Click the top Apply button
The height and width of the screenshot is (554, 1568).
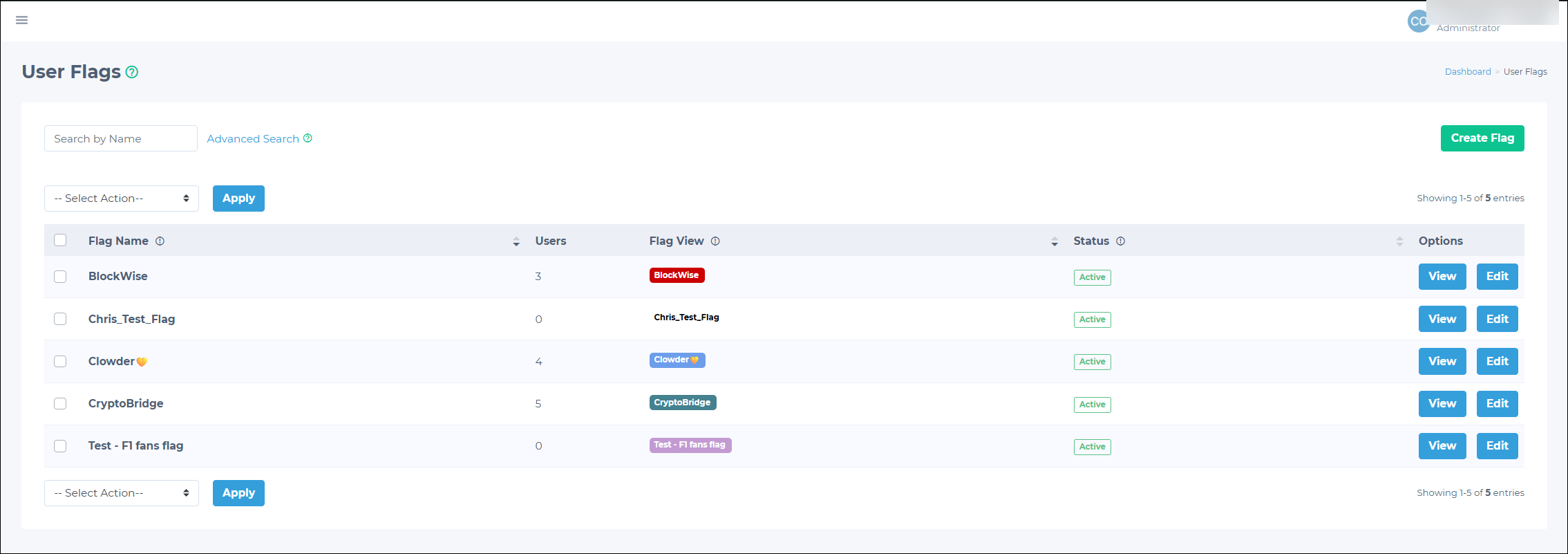pyautogui.click(x=238, y=198)
